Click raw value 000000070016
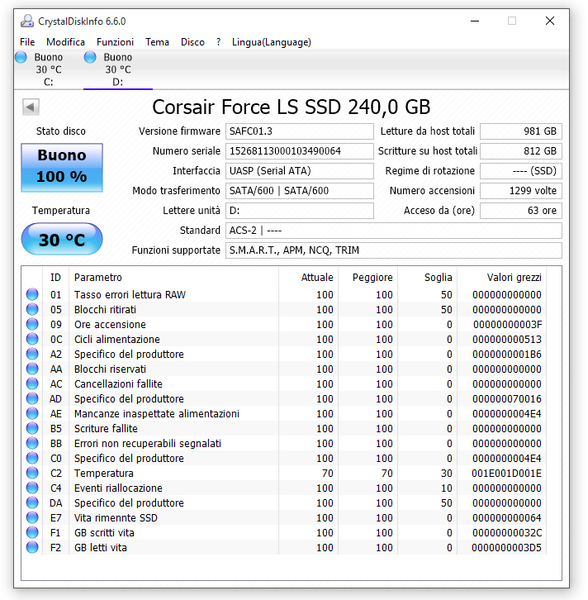588x600 pixels. click(x=507, y=399)
